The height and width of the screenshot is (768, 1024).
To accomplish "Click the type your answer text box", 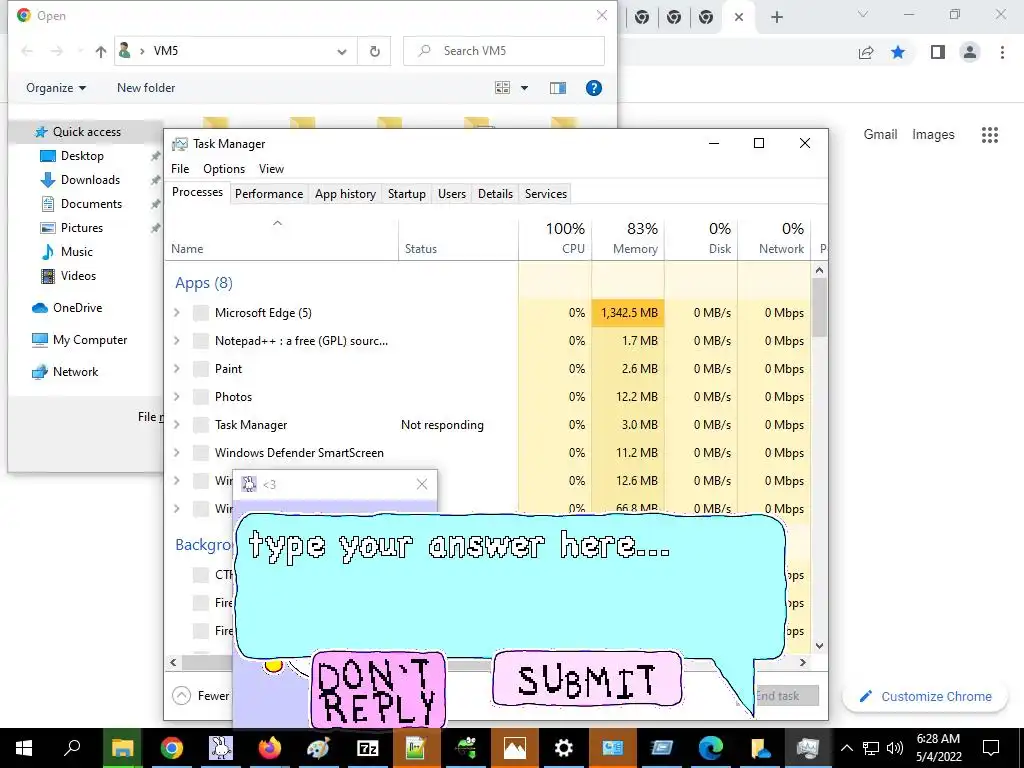I will 509,584.
